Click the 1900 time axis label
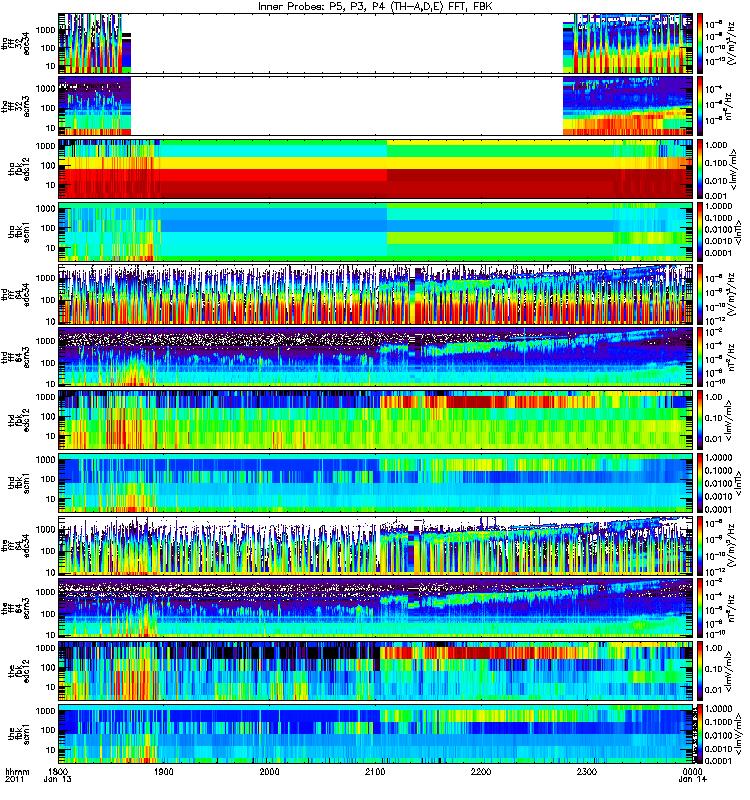 point(164,771)
